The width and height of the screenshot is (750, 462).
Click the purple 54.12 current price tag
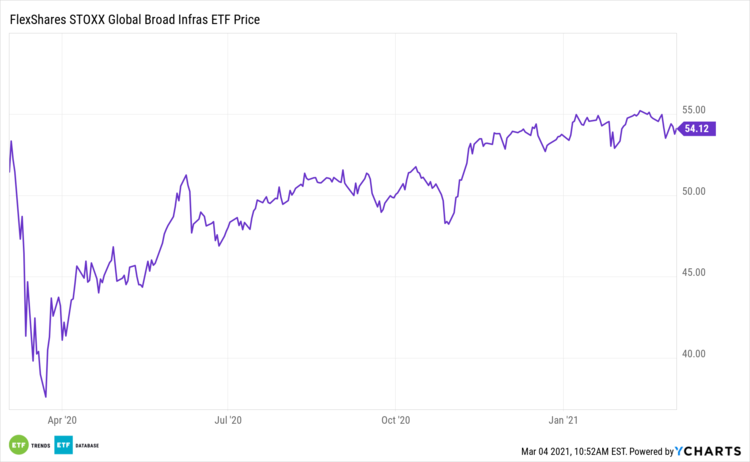[697, 128]
